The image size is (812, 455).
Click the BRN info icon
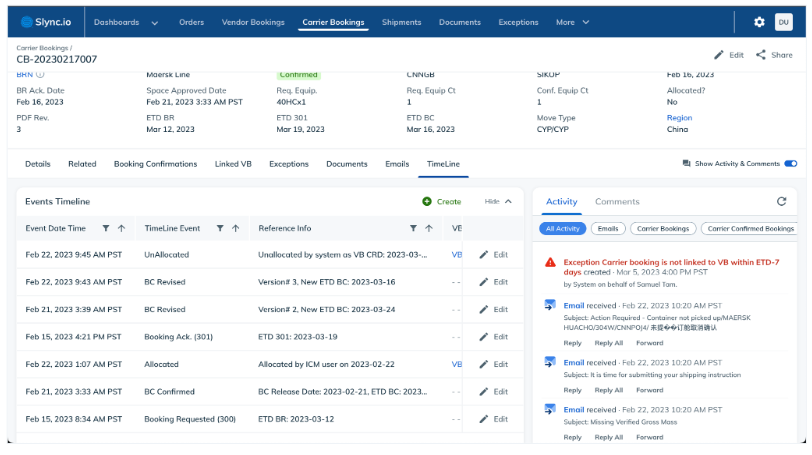[40, 75]
